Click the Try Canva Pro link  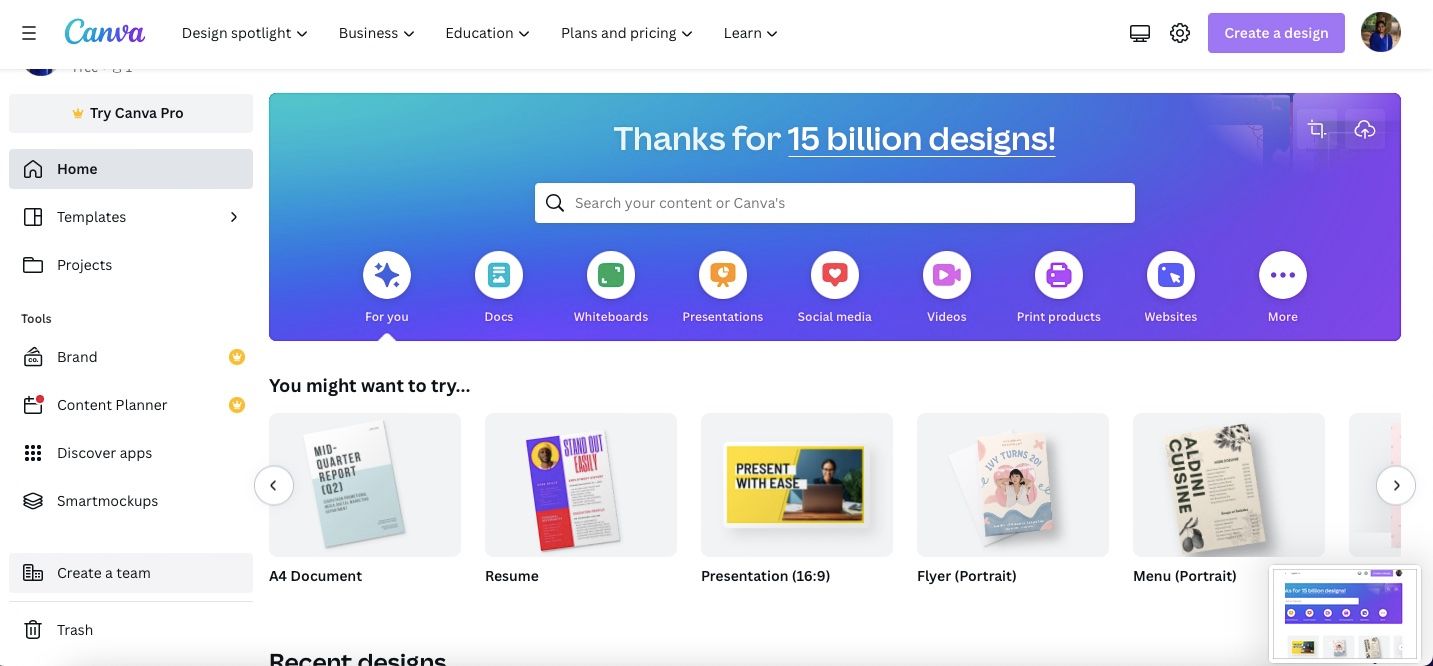click(131, 112)
